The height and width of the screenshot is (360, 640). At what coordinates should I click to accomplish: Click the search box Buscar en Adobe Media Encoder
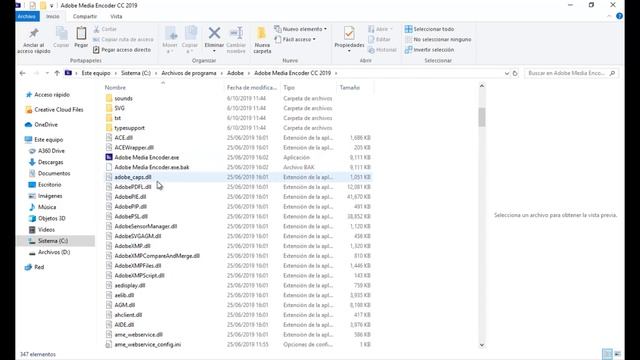(x=571, y=73)
